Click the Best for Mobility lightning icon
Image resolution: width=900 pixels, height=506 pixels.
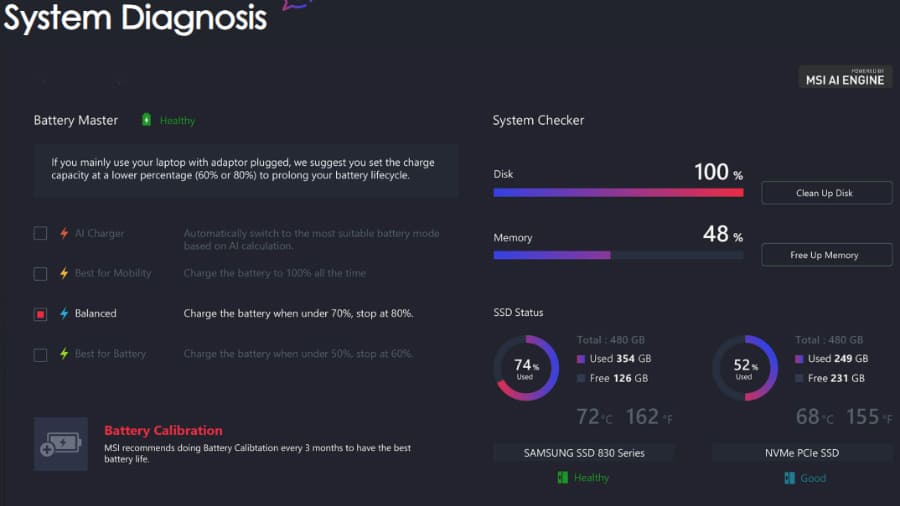(64, 274)
